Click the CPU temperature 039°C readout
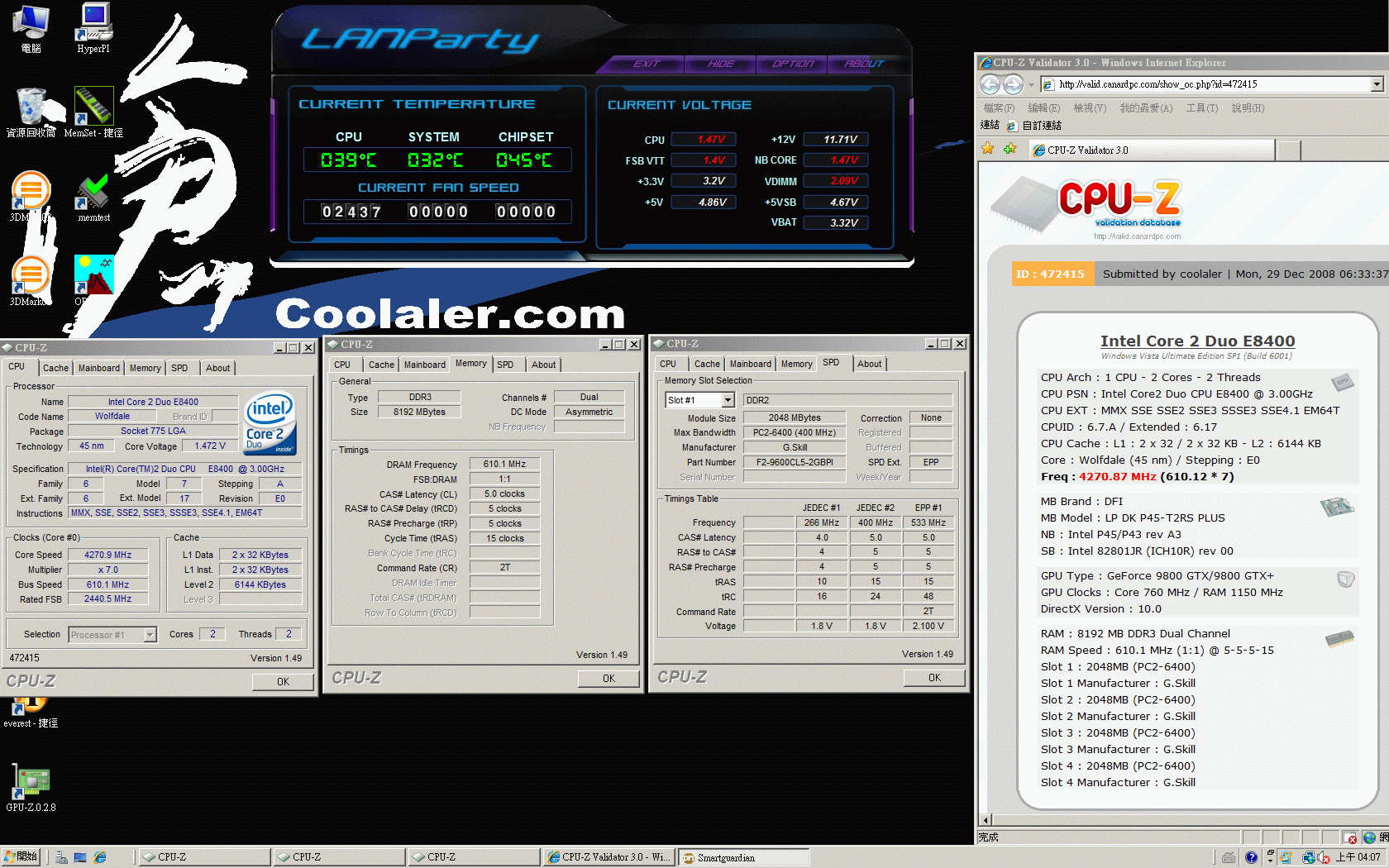The width and height of the screenshot is (1389, 868). pyautogui.click(x=349, y=160)
